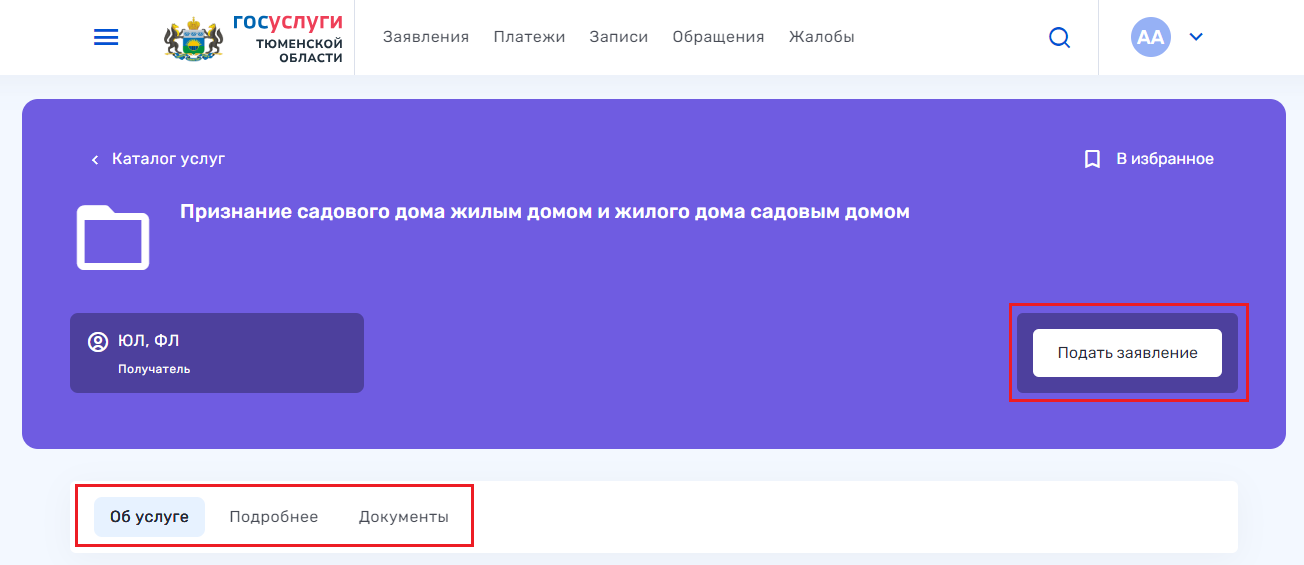This screenshot has width=1304, height=565.
Task: Open the hamburger main menu
Action: (x=106, y=37)
